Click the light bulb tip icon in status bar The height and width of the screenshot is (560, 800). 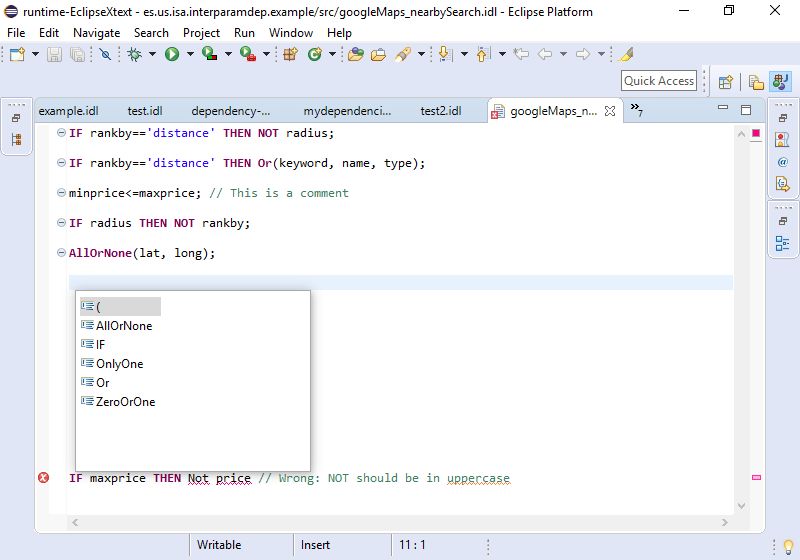pyautogui.click(x=788, y=547)
